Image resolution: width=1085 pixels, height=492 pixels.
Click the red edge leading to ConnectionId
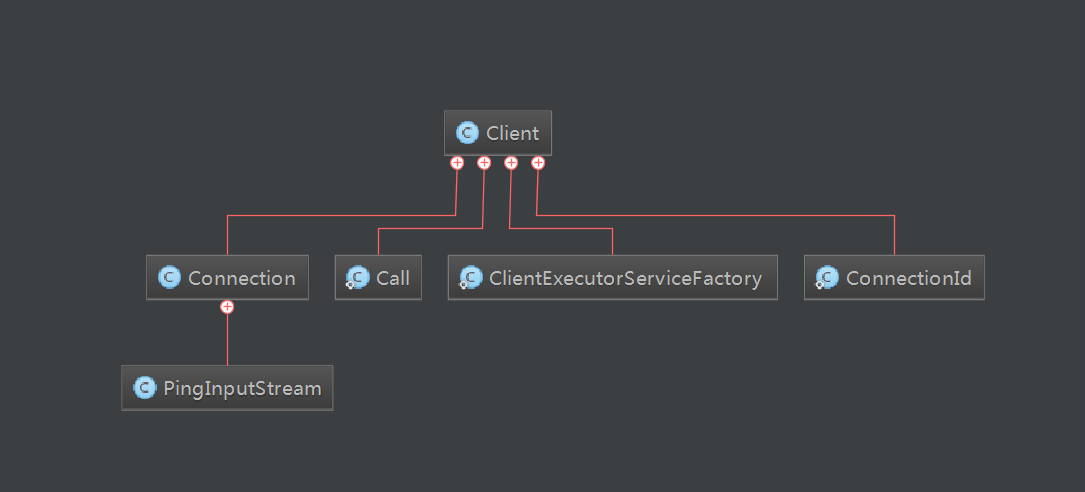click(x=715, y=215)
